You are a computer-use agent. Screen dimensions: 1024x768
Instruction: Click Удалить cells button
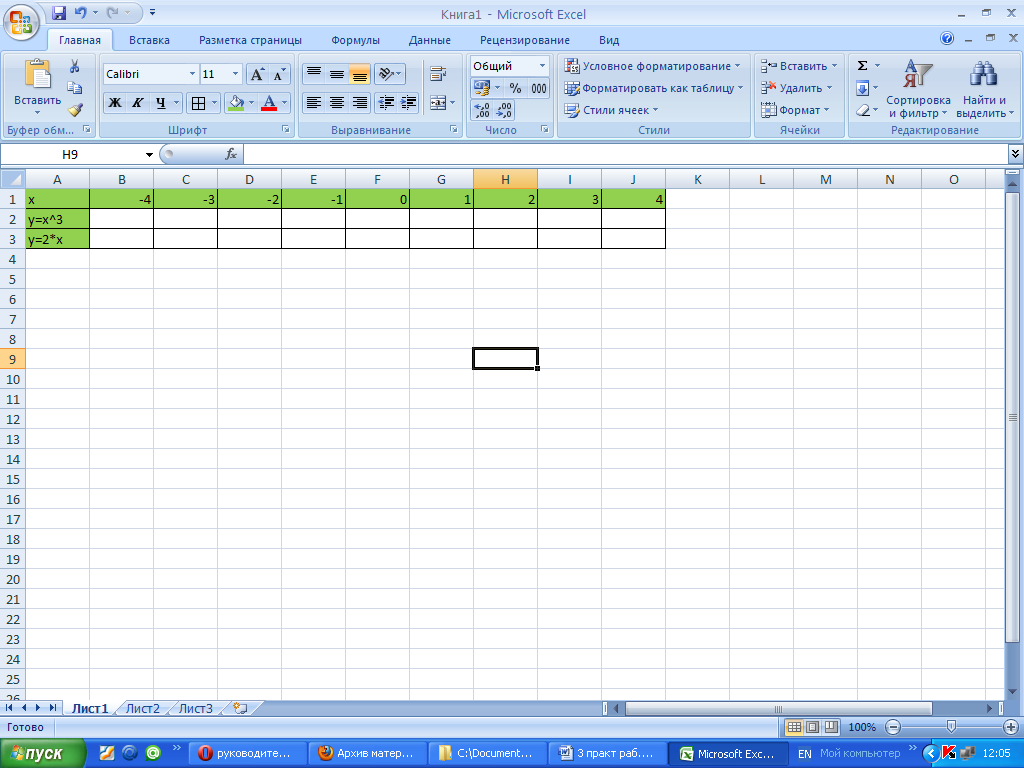tap(797, 88)
